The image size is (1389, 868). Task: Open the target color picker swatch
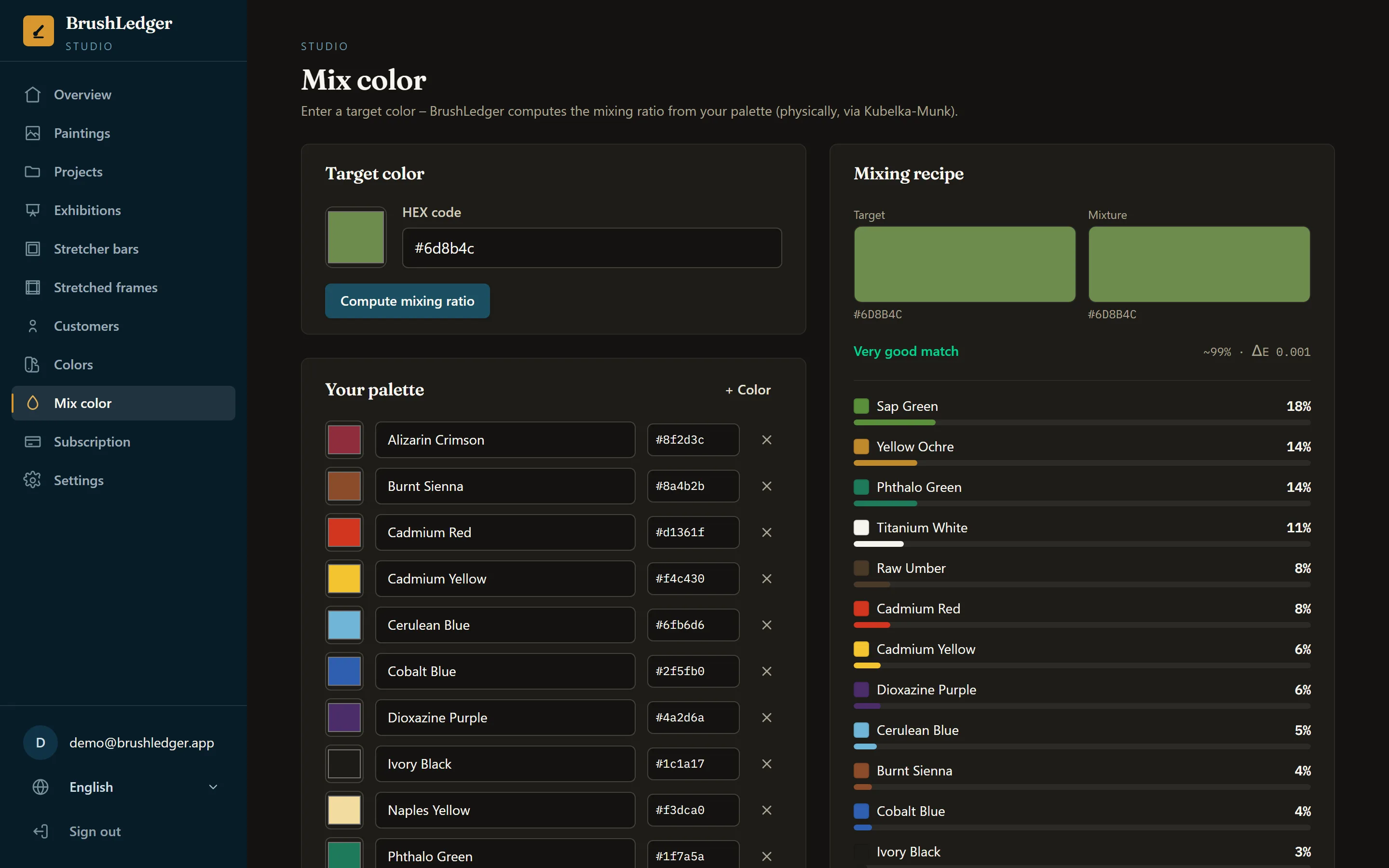coord(356,237)
